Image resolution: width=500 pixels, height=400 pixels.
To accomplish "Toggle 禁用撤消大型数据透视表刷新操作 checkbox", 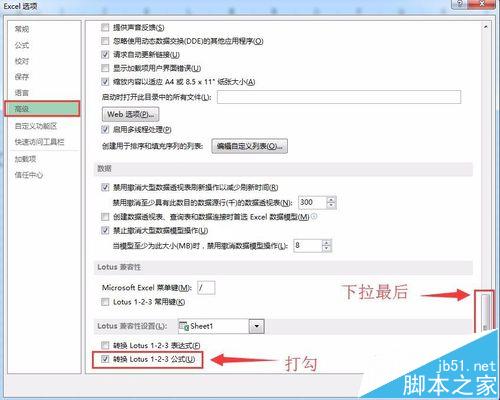I will click(x=105, y=187).
